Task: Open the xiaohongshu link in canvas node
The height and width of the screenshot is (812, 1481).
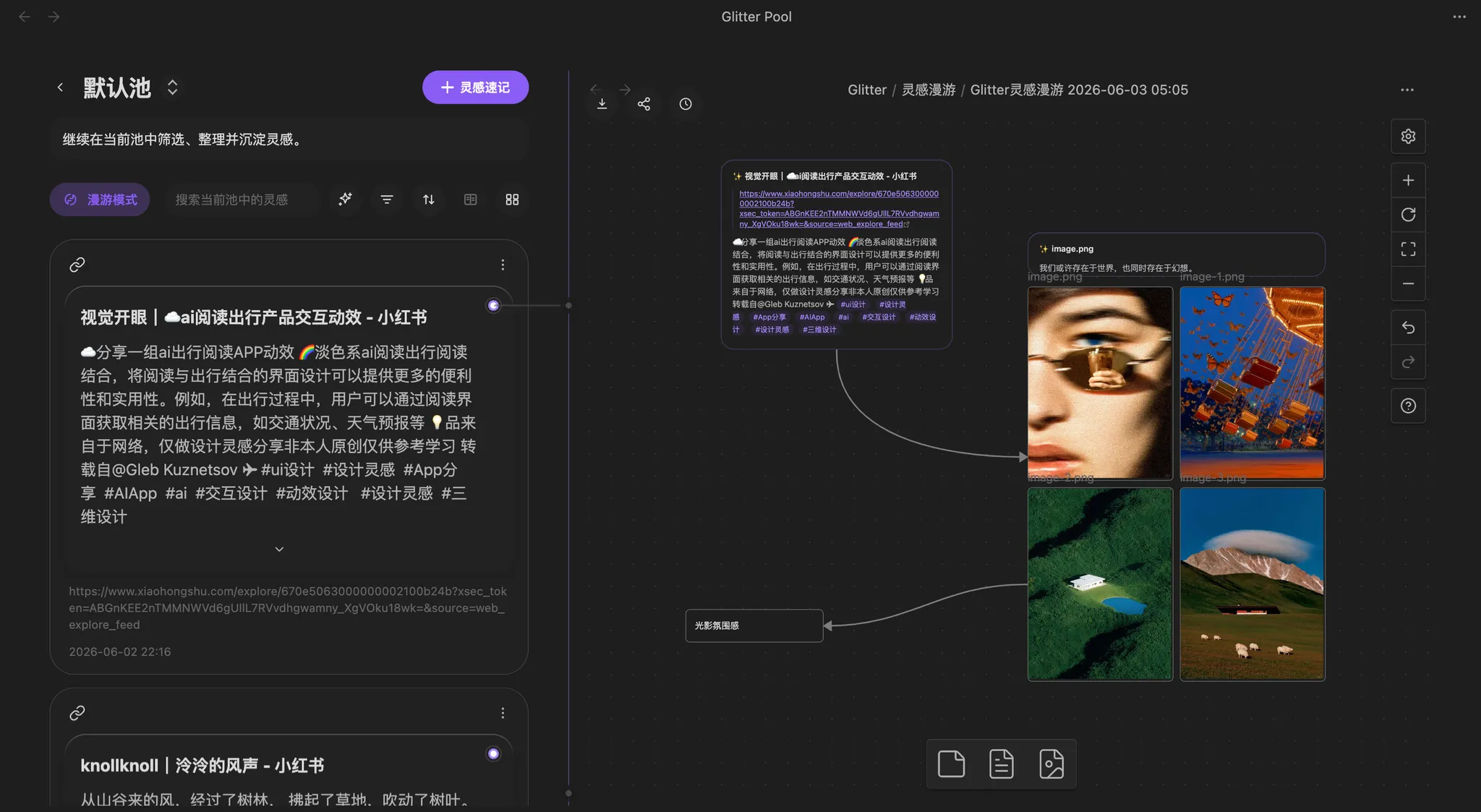Action: (839, 209)
